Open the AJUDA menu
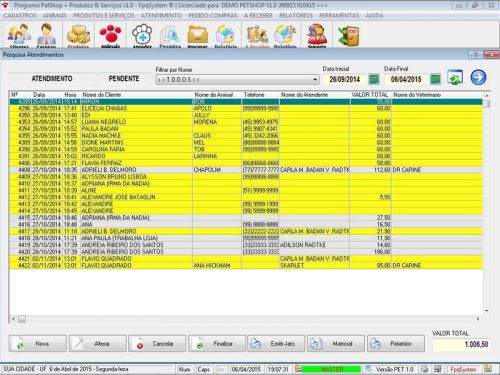Viewport: 500px width, 375px height. 374,16
